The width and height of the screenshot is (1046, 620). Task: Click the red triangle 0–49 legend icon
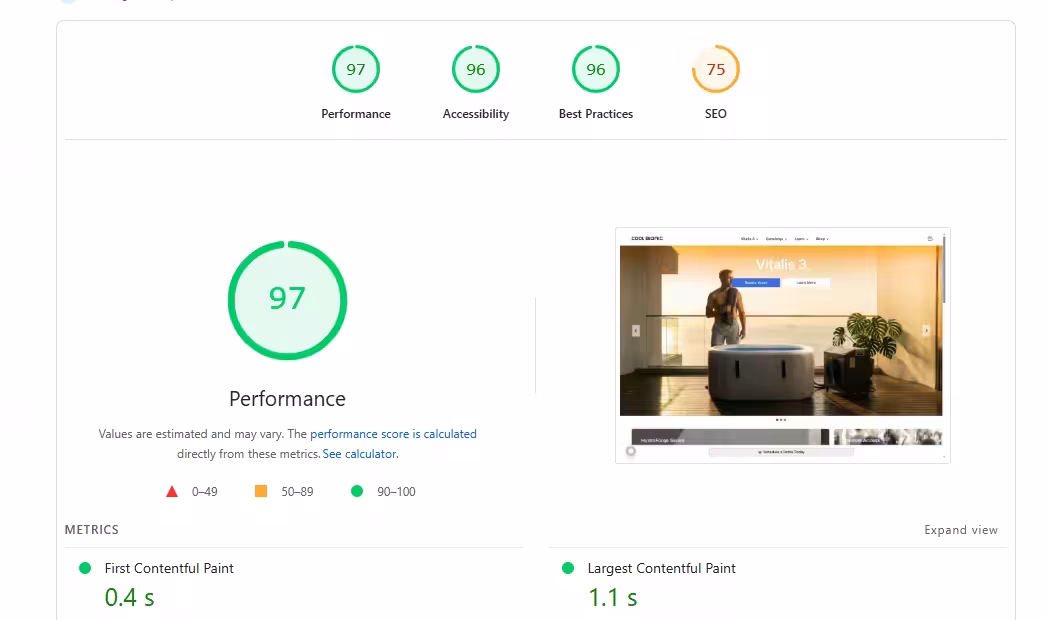click(x=171, y=491)
